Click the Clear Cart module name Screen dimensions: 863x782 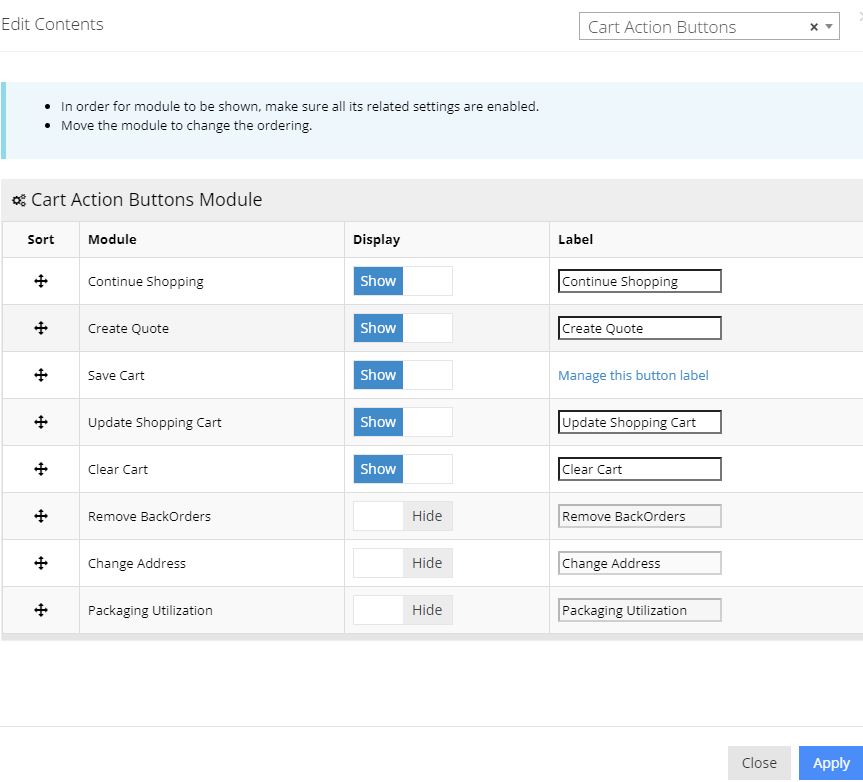(x=118, y=469)
